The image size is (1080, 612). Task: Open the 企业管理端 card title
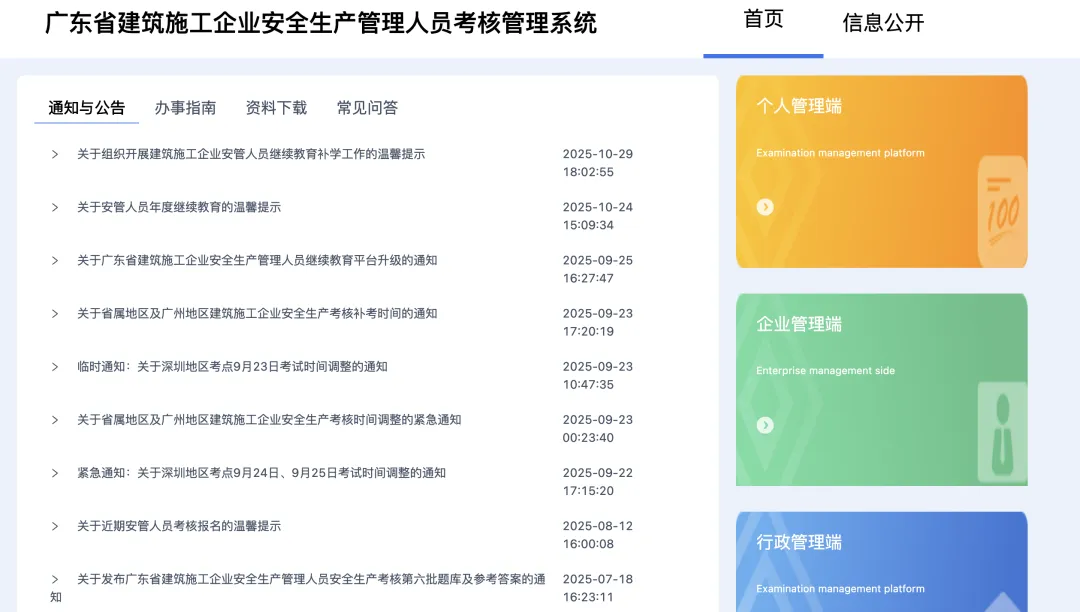799,324
